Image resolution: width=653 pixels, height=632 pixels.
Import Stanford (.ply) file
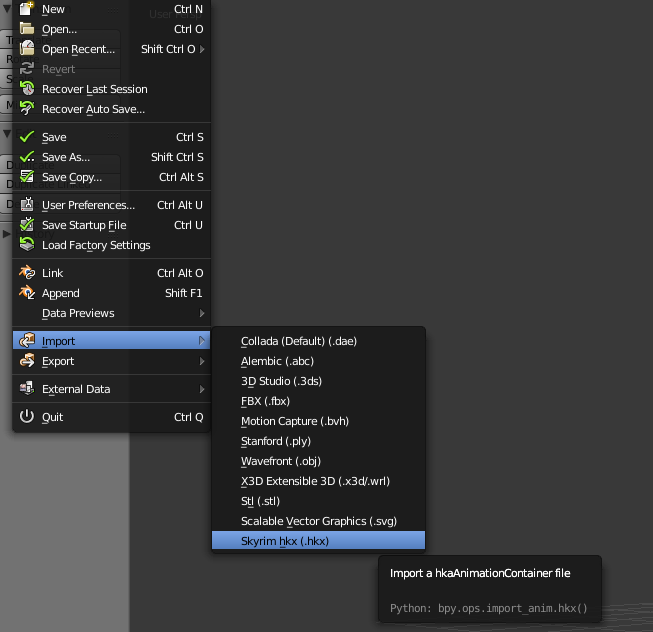[319, 441]
